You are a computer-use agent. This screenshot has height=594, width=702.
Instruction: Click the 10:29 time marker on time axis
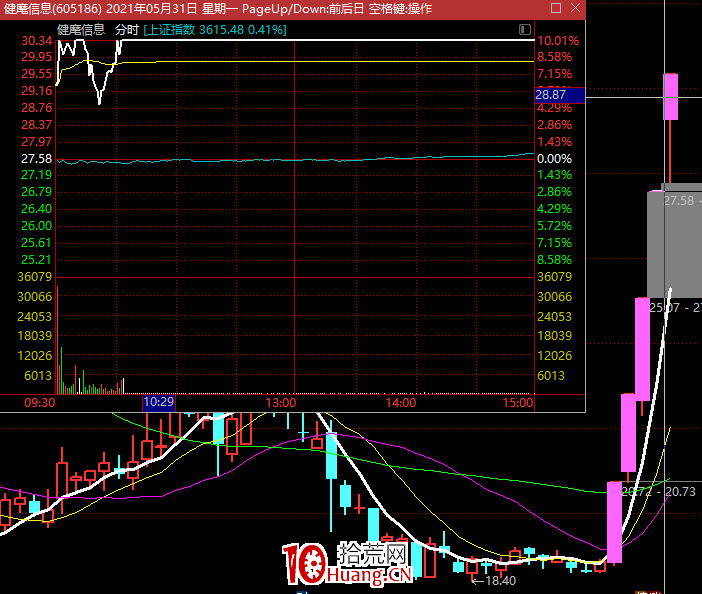159,402
